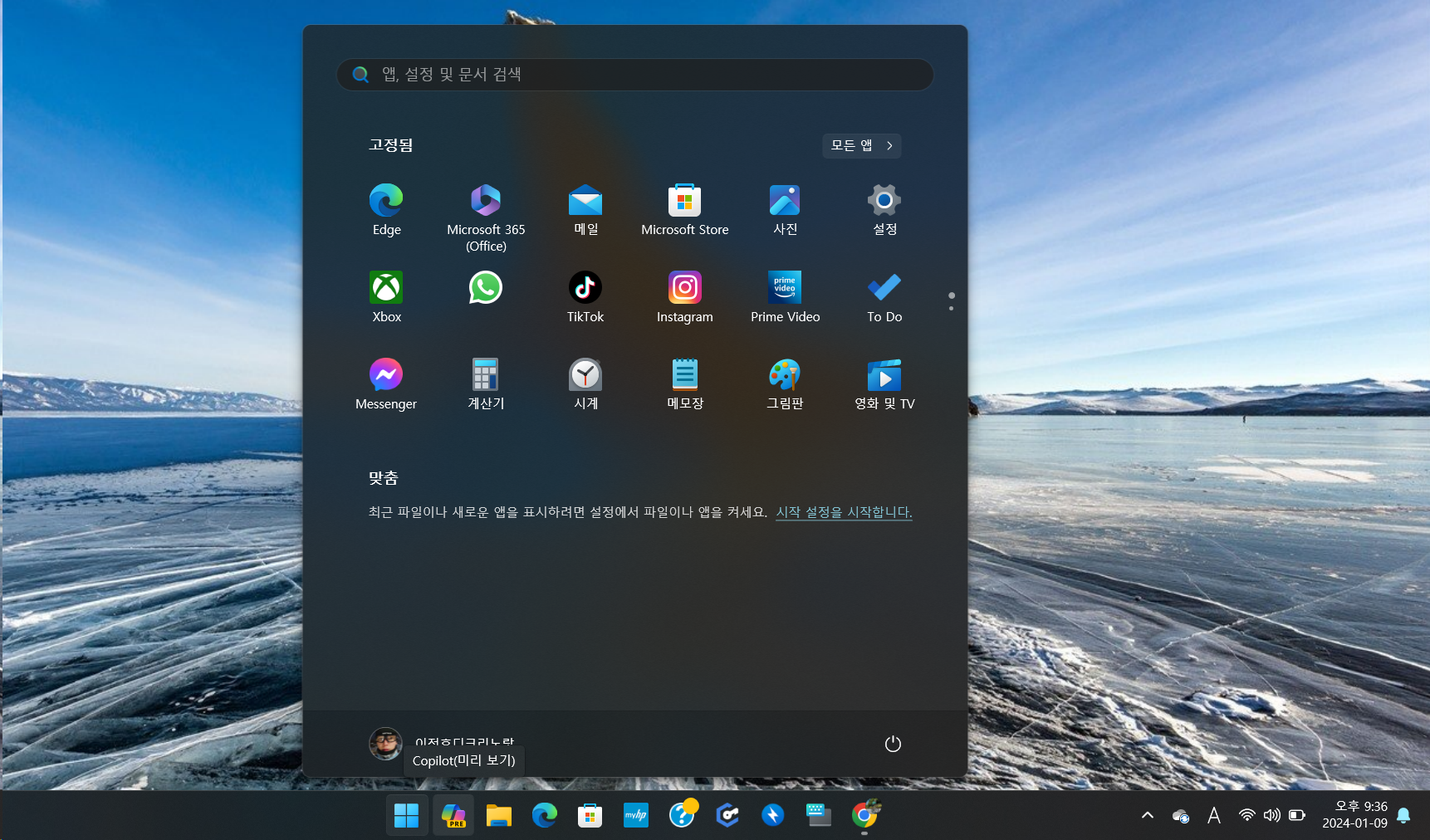1430x840 pixels.
Task: Launch TikTok
Action: click(x=585, y=297)
